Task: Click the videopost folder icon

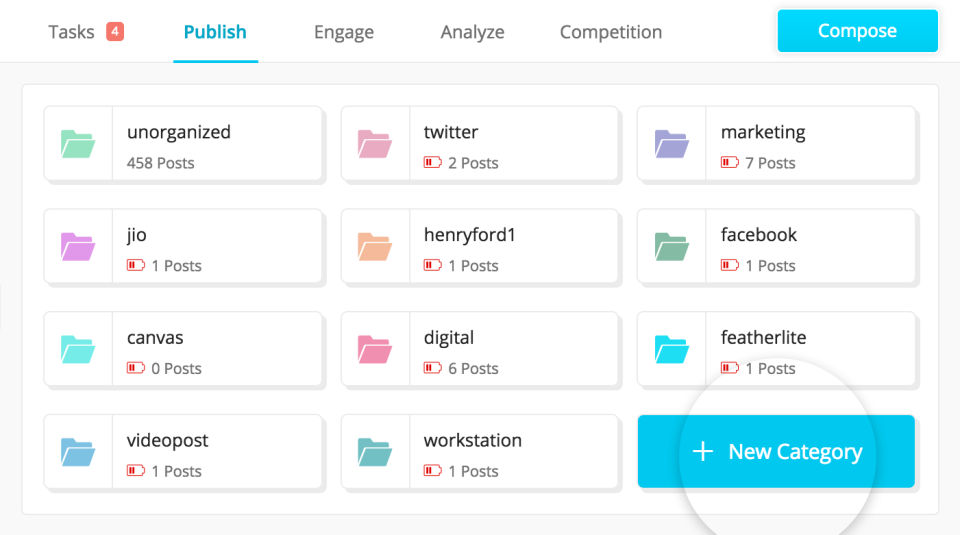Action: tap(78, 453)
